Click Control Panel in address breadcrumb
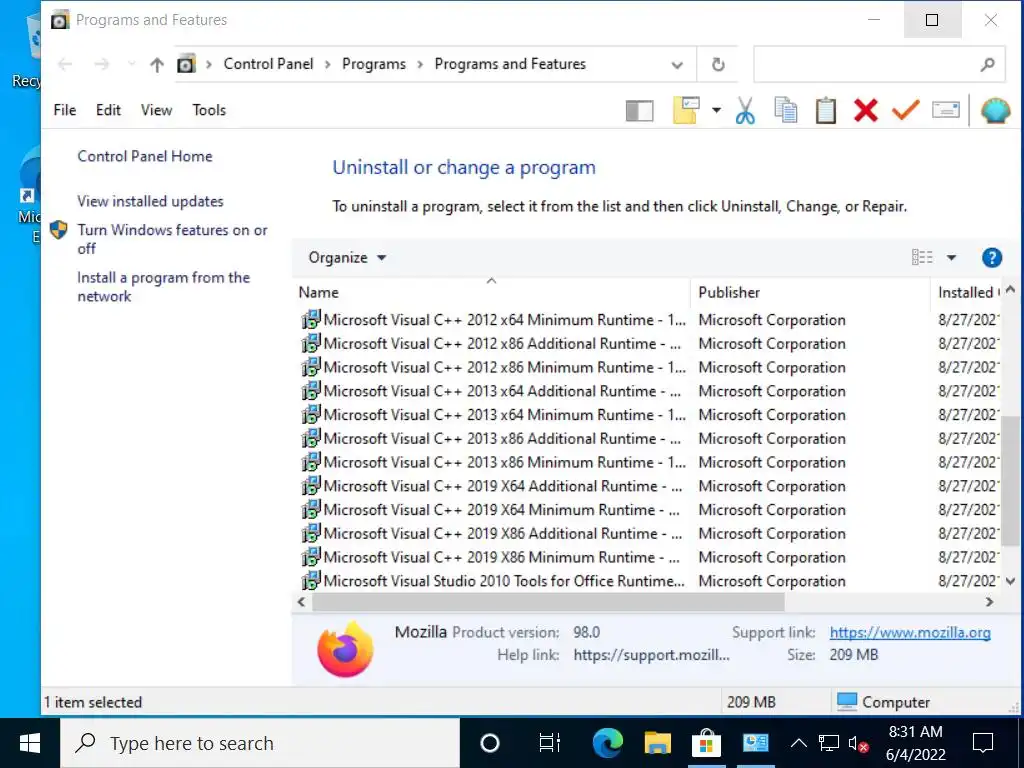The width and height of the screenshot is (1024, 768). click(x=268, y=64)
